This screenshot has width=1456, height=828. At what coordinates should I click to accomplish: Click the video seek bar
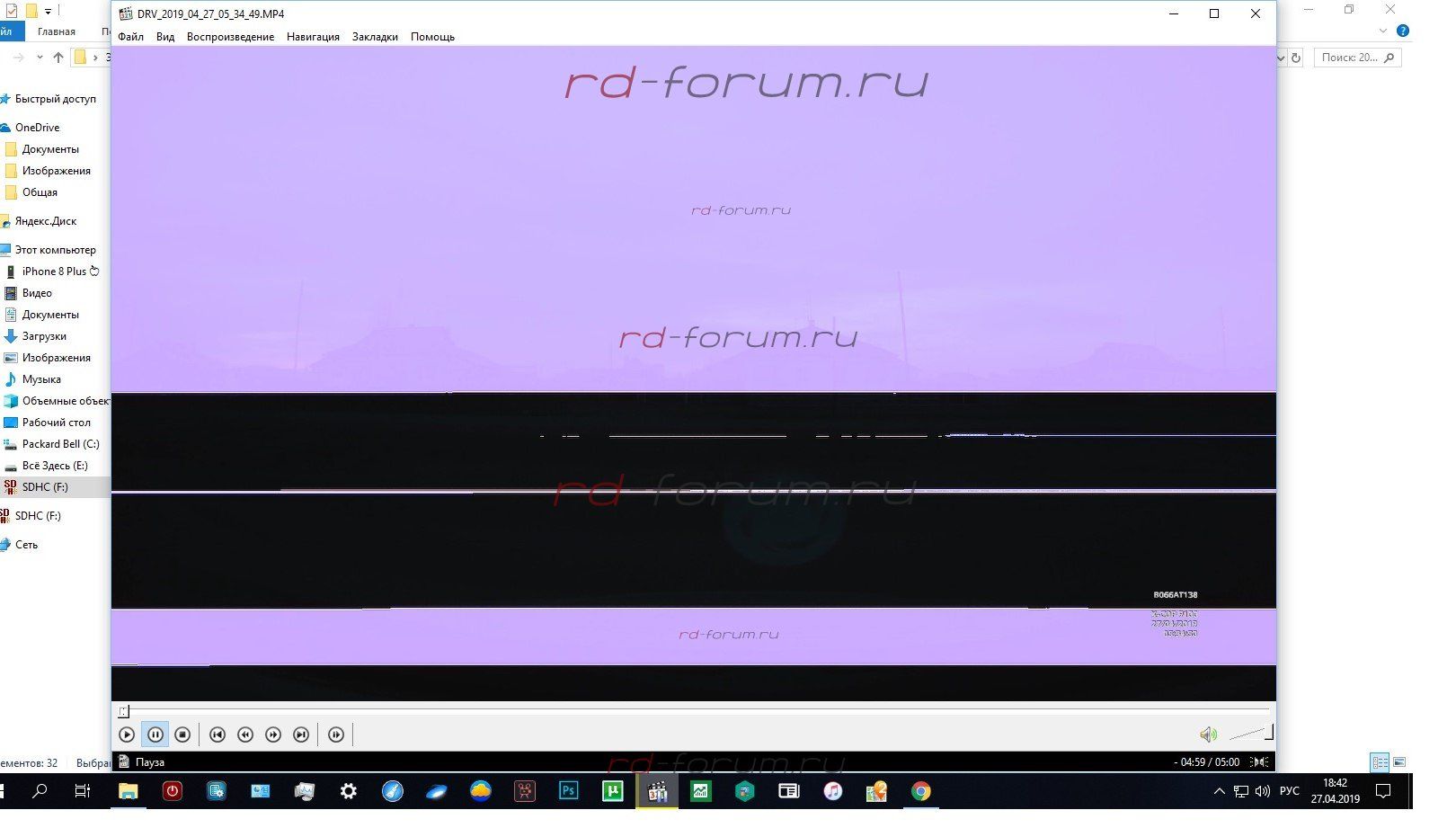point(697,711)
